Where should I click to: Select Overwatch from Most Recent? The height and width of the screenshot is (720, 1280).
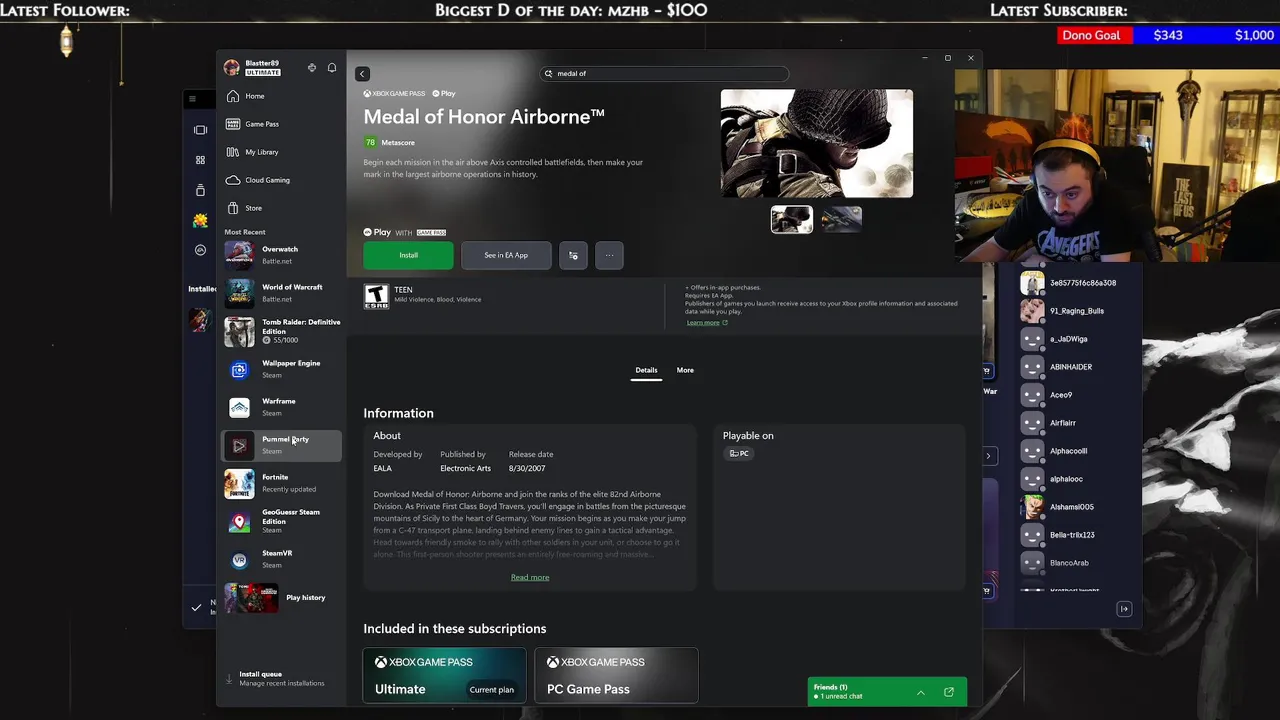click(281, 255)
